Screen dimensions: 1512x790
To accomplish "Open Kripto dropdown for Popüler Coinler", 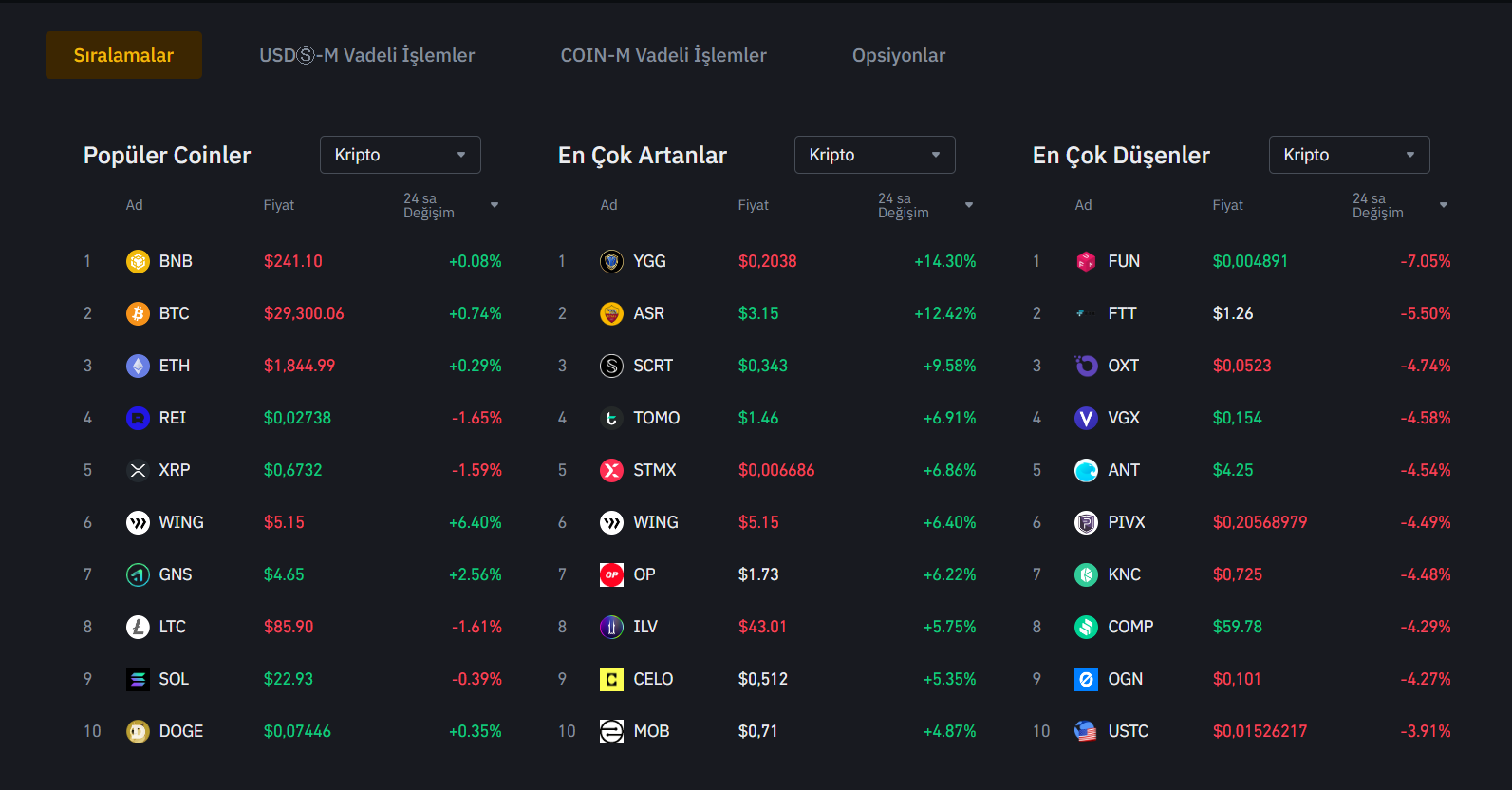I will tap(400, 155).
